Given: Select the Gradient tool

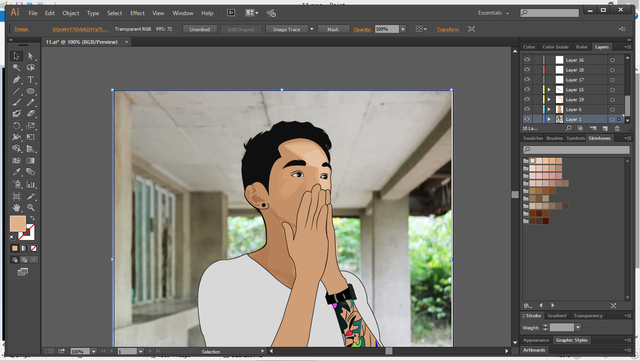Looking at the screenshot, I should 31,160.
